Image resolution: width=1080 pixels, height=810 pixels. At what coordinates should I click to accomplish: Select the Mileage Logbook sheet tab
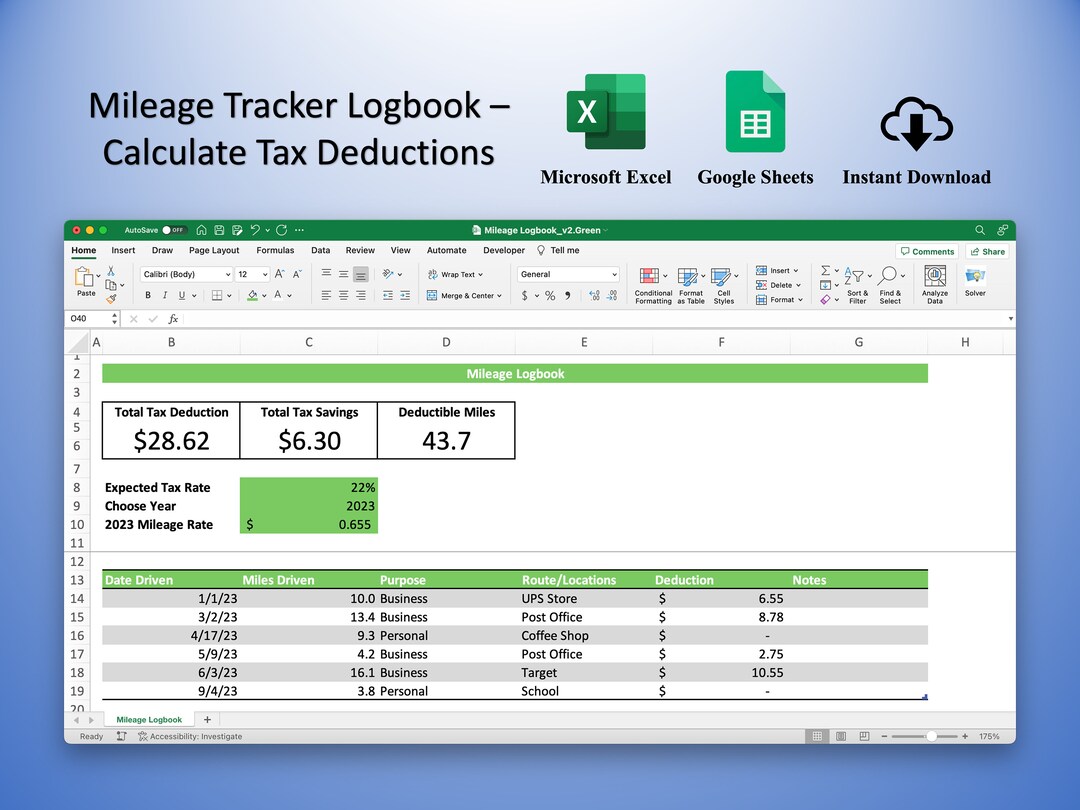148,719
